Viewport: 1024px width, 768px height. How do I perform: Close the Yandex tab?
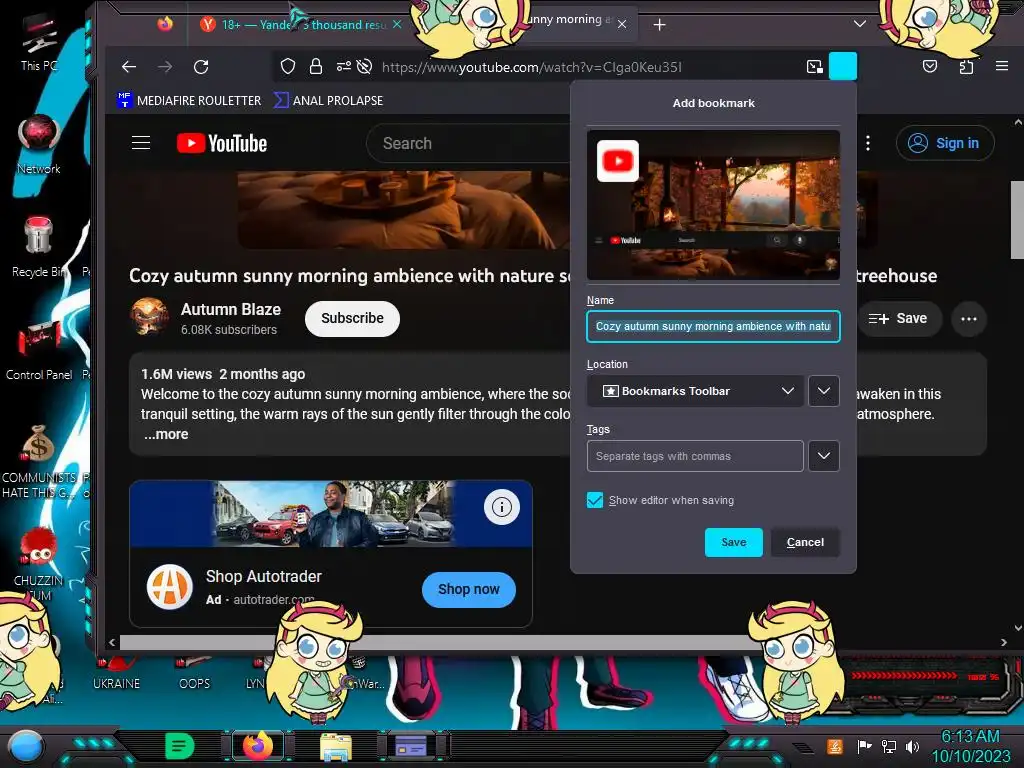click(396, 24)
